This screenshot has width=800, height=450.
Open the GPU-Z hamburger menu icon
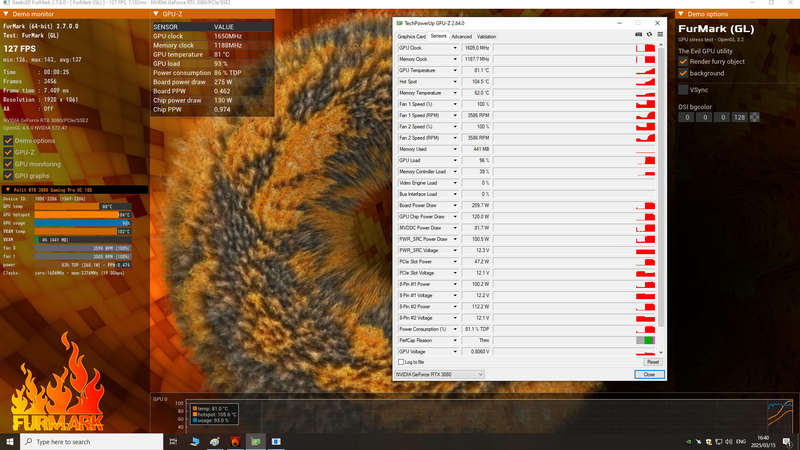coord(660,35)
